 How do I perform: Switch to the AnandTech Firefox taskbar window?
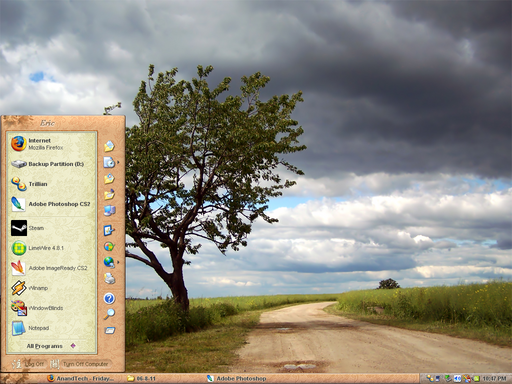pos(81,379)
